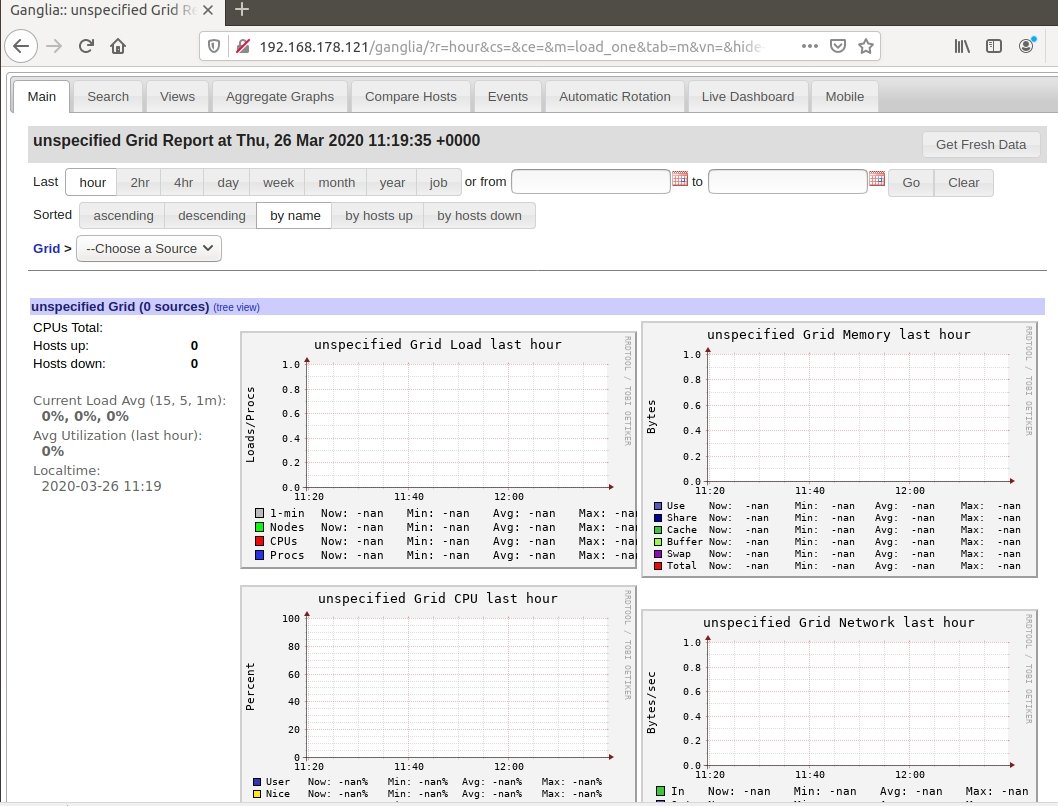Click the Get Fresh Data button

point(980,145)
